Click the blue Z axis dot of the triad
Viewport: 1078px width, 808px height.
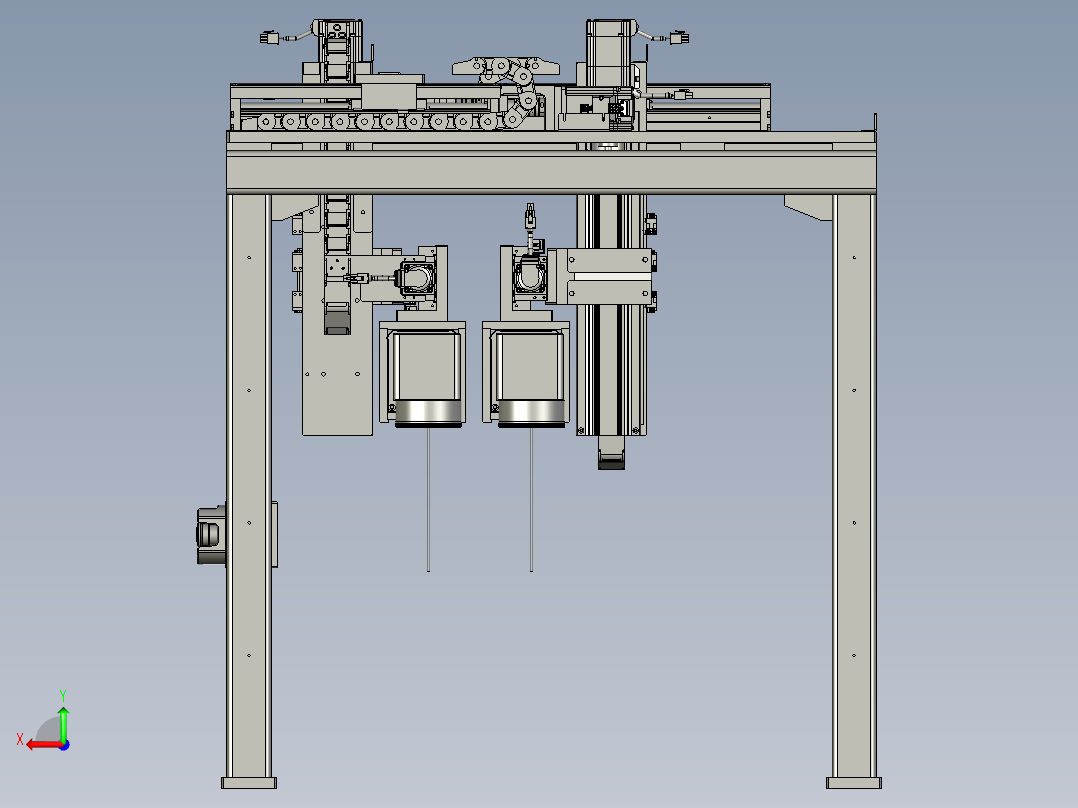click(x=64, y=745)
